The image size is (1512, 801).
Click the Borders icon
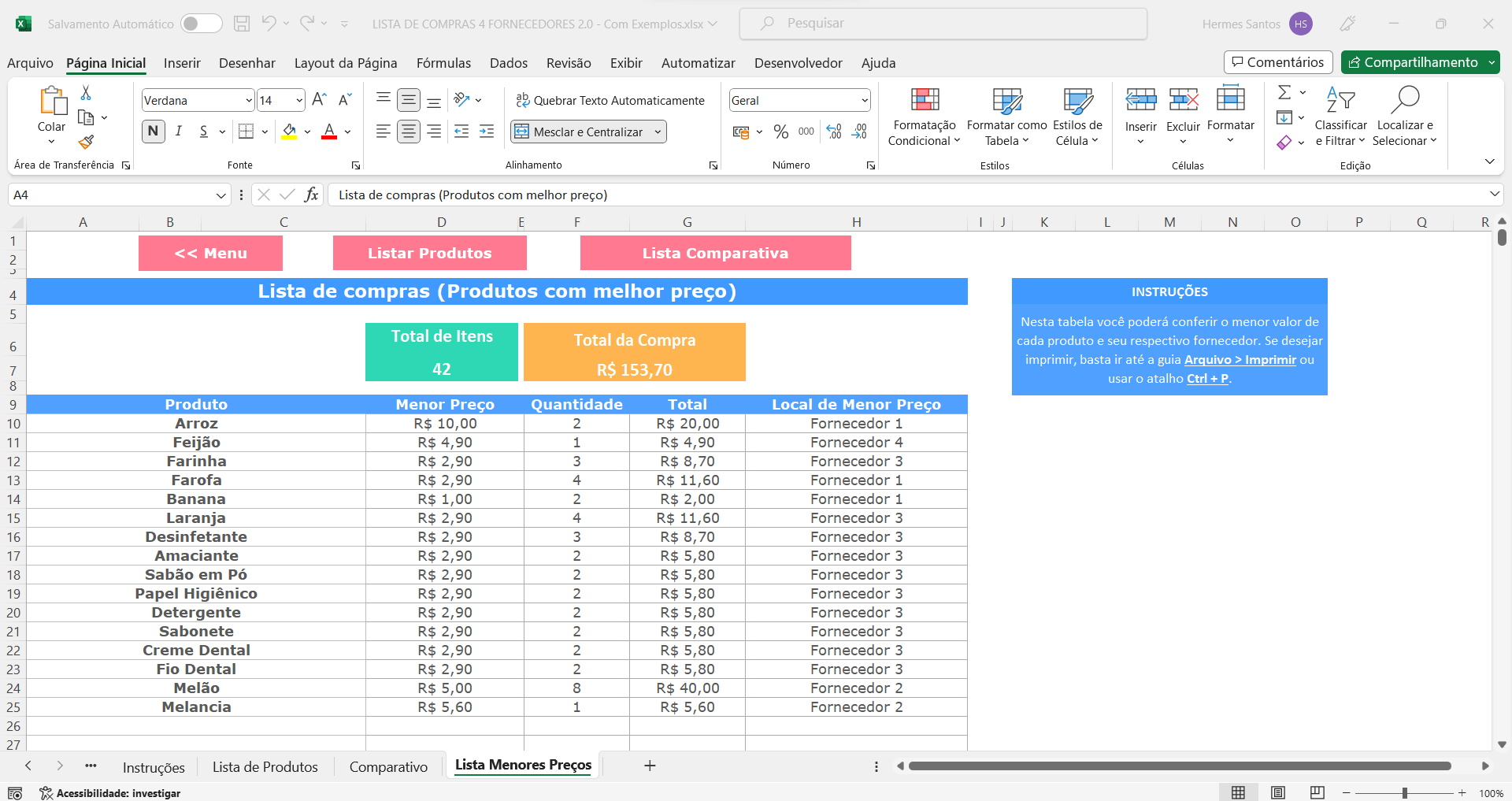coord(246,132)
